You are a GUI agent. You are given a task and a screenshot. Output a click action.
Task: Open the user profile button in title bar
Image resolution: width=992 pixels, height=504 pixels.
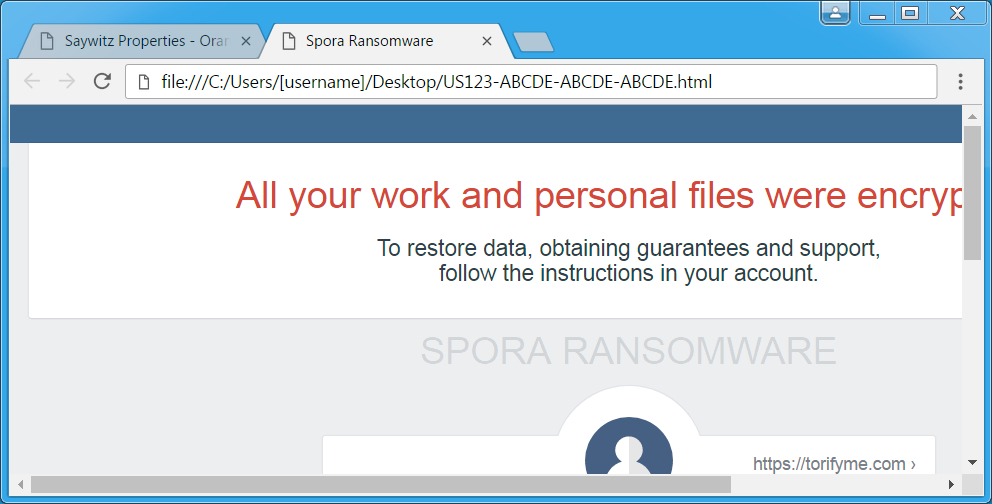(x=835, y=13)
